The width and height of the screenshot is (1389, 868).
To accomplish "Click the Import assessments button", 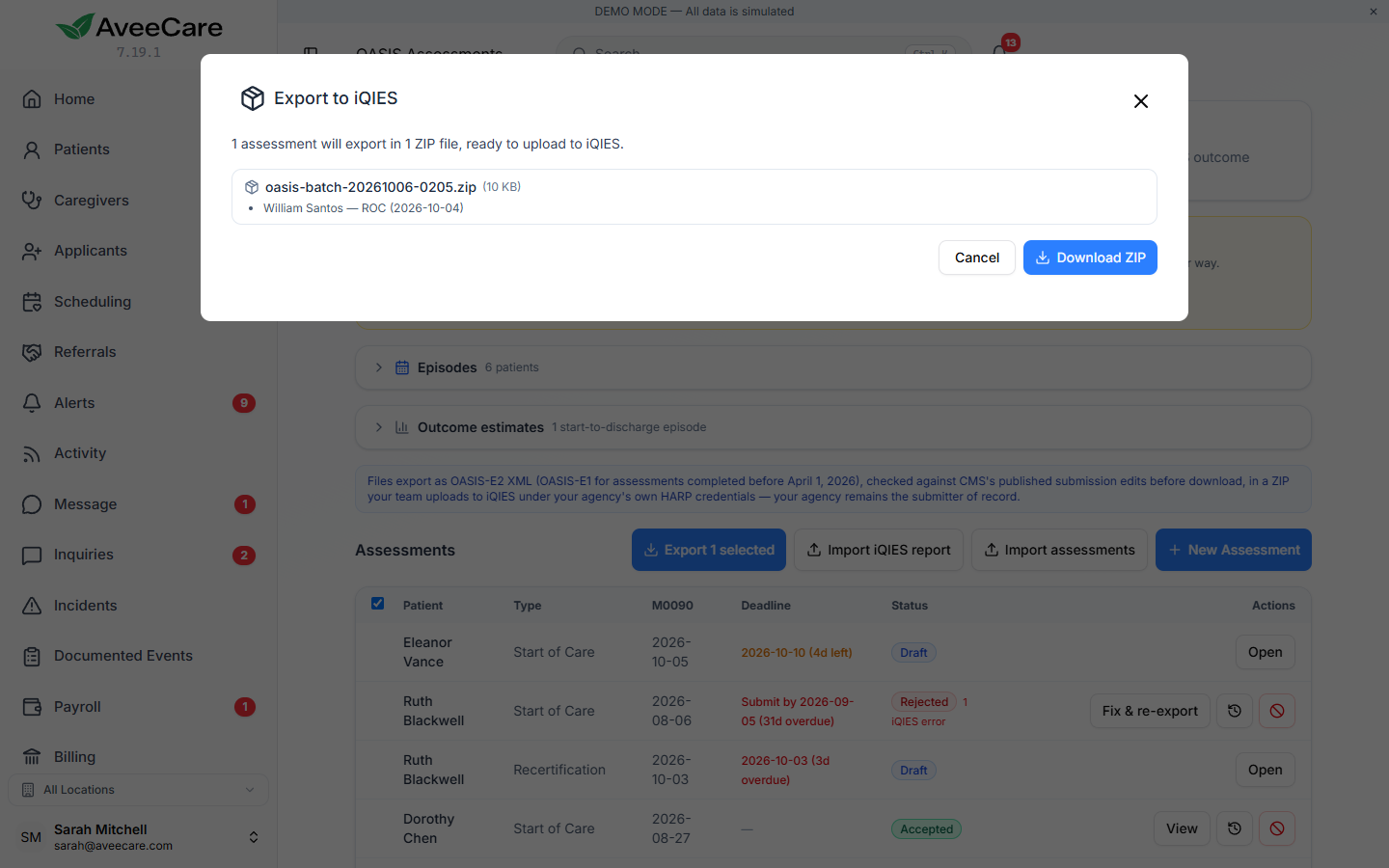I will (x=1059, y=550).
